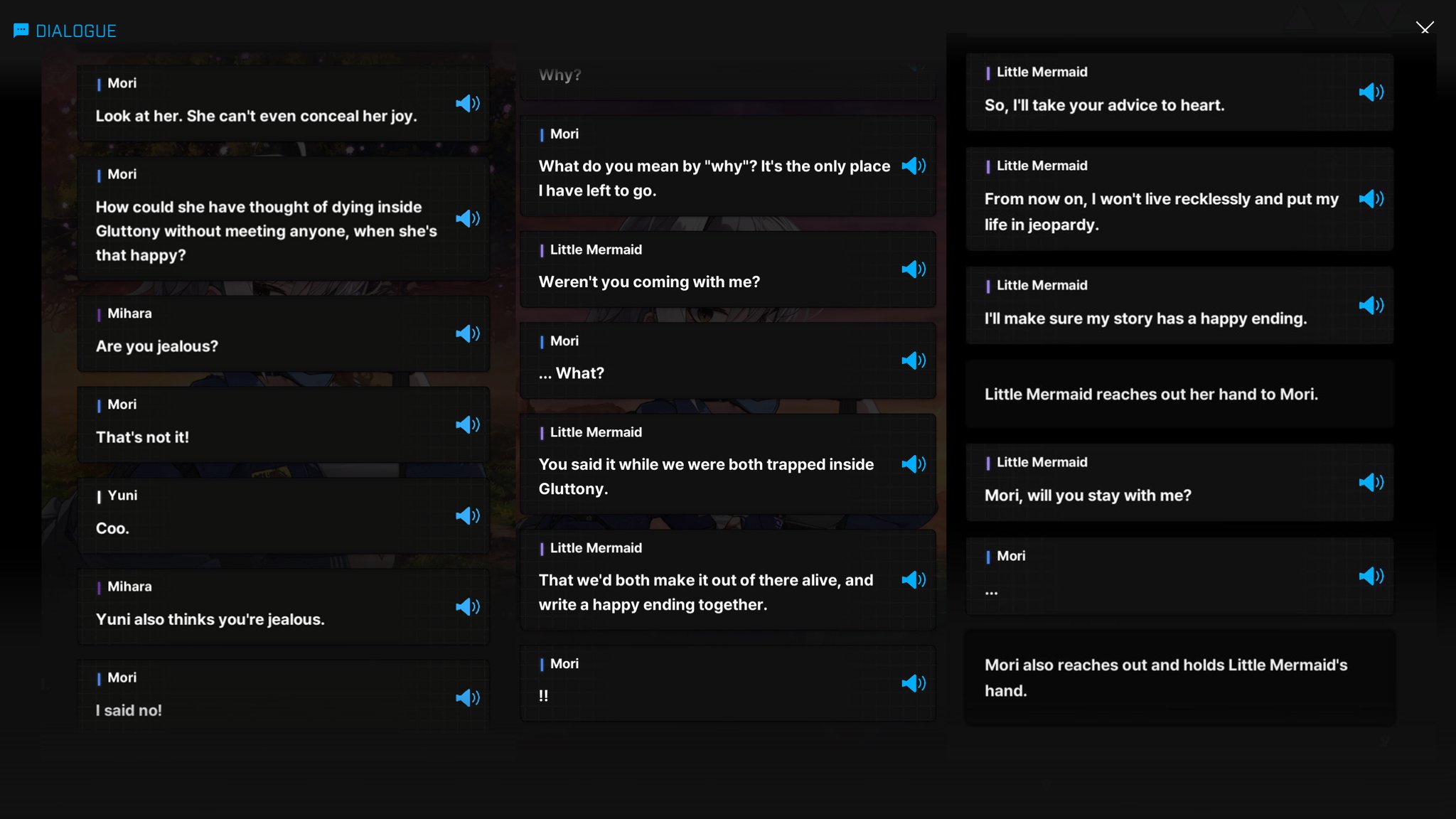The height and width of the screenshot is (819, 1456).
Task: Close the Dialogue log window
Action: pos(1425,28)
